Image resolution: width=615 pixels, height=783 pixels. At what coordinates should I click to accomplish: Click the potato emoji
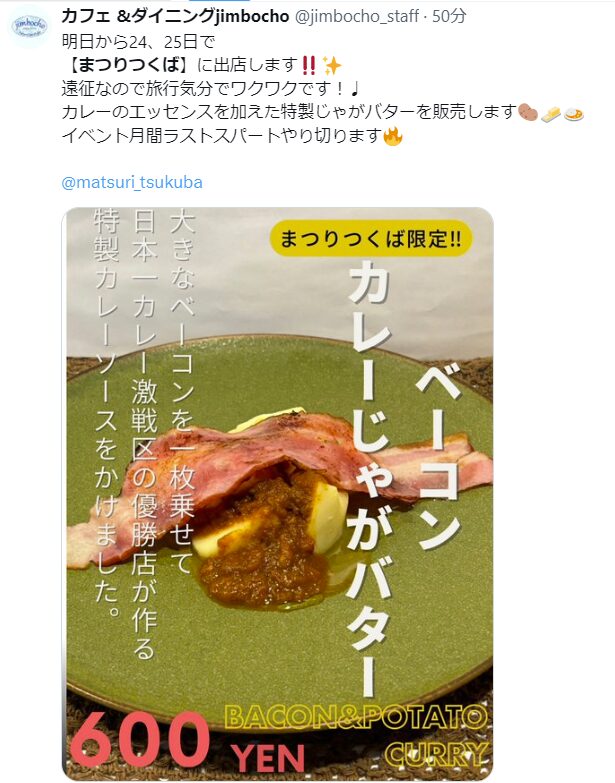528,112
